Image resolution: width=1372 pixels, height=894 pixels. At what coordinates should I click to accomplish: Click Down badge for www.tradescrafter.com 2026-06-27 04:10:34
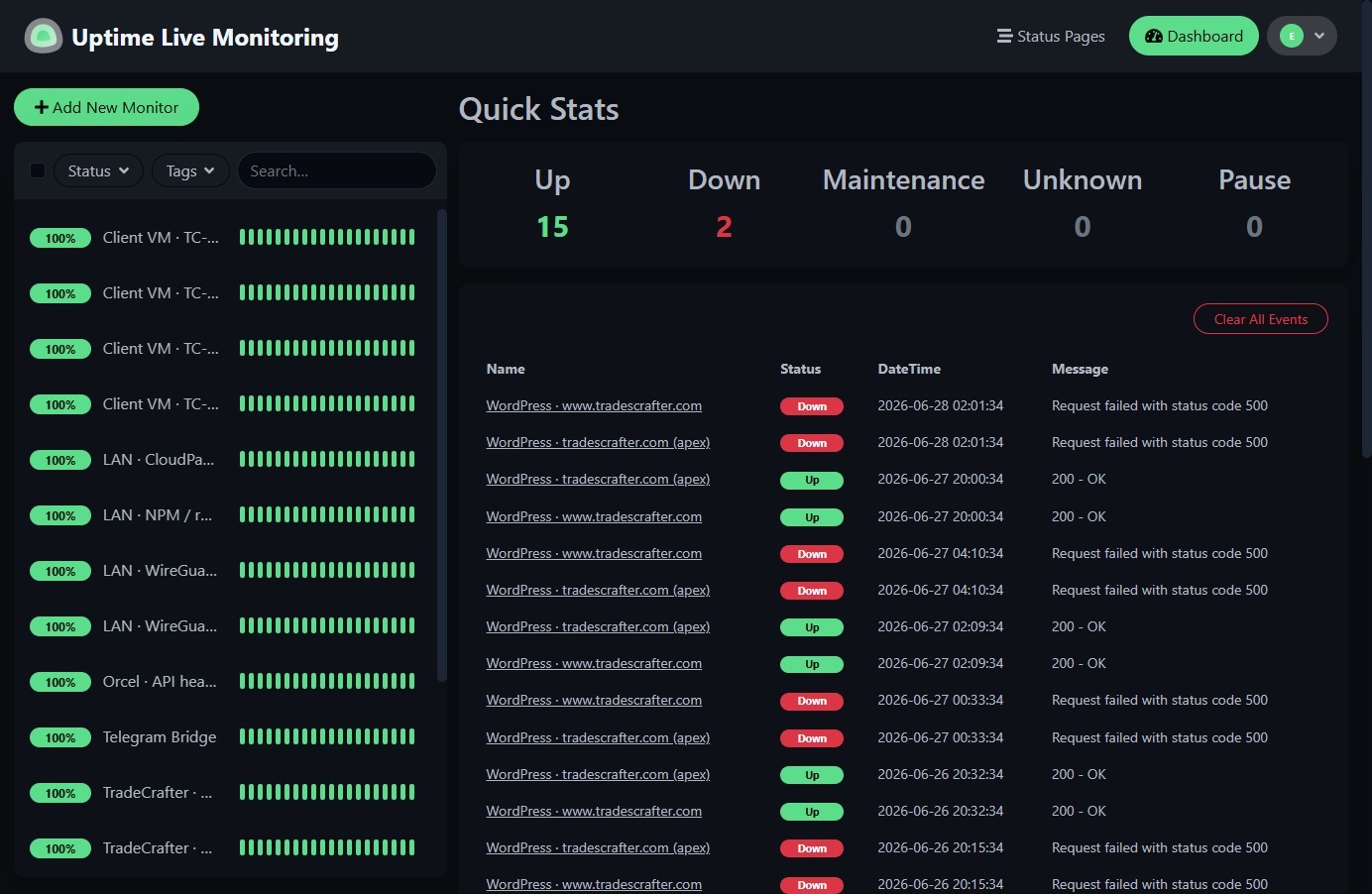click(x=812, y=554)
